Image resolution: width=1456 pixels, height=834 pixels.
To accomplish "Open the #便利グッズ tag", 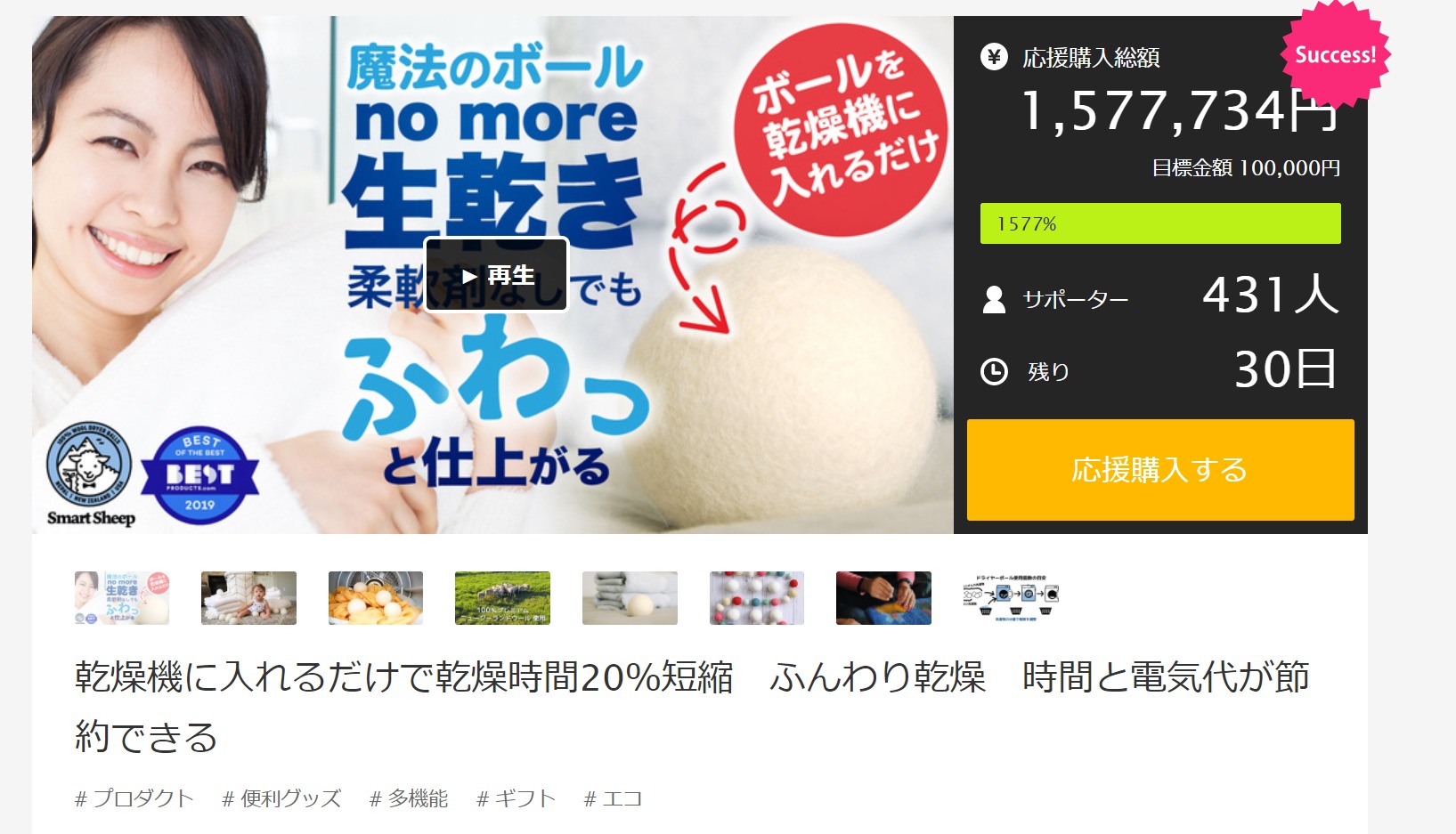I will 281,798.
